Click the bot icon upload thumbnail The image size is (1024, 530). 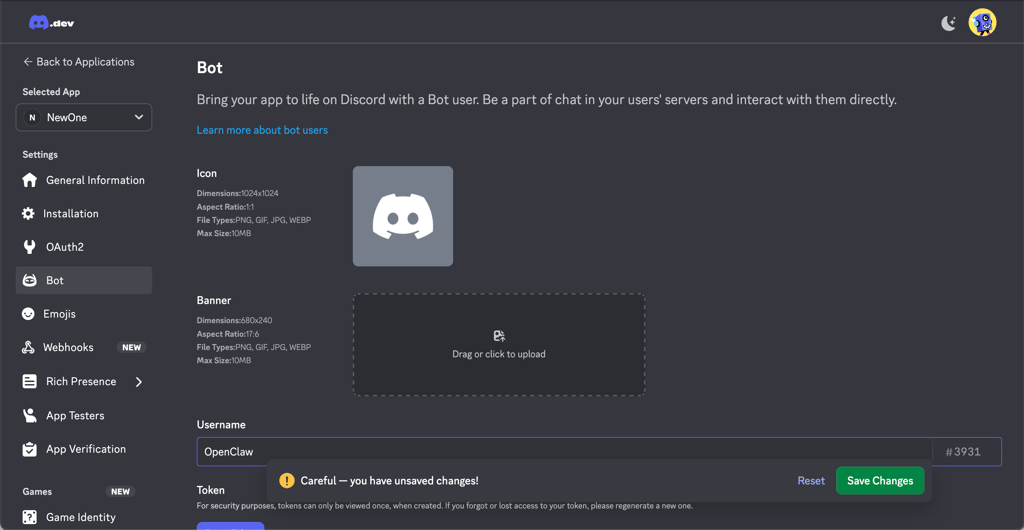[x=403, y=216]
